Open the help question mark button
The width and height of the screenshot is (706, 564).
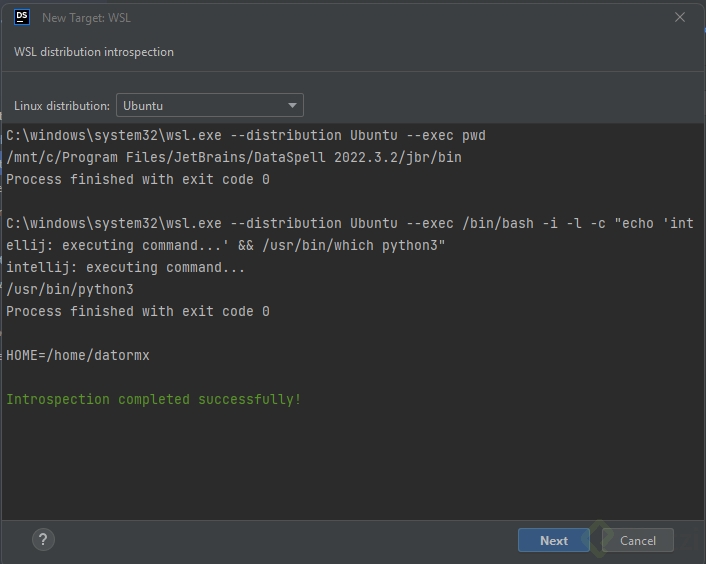pyautogui.click(x=43, y=539)
